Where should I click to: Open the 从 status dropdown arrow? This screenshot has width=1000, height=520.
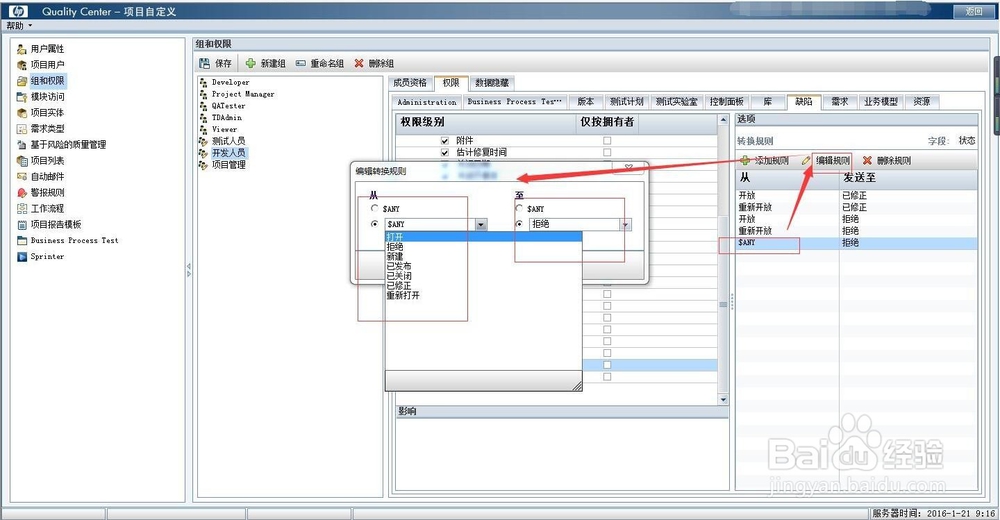pyautogui.click(x=482, y=225)
